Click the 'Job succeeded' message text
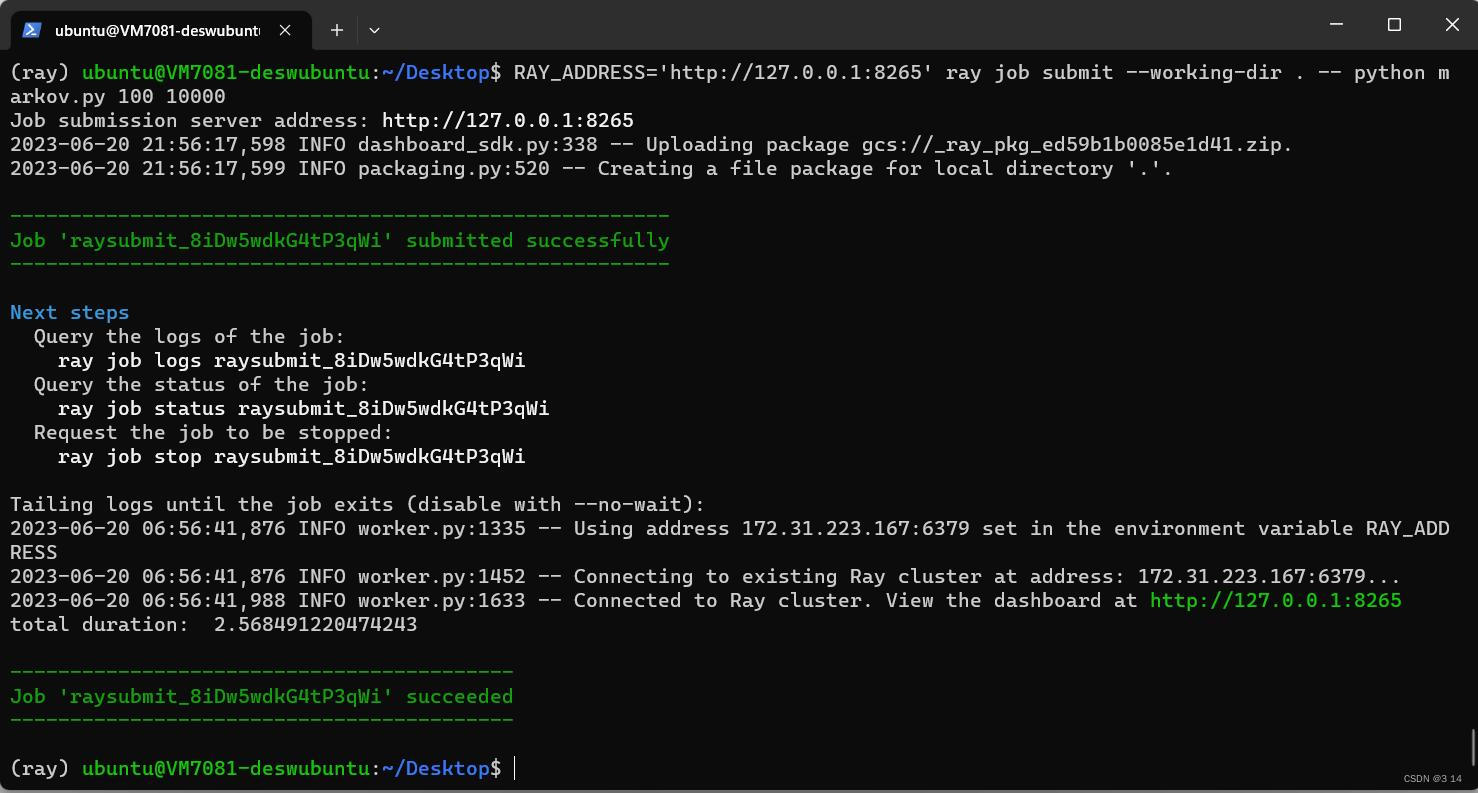Viewport: 1478px width, 793px height. [262, 696]
